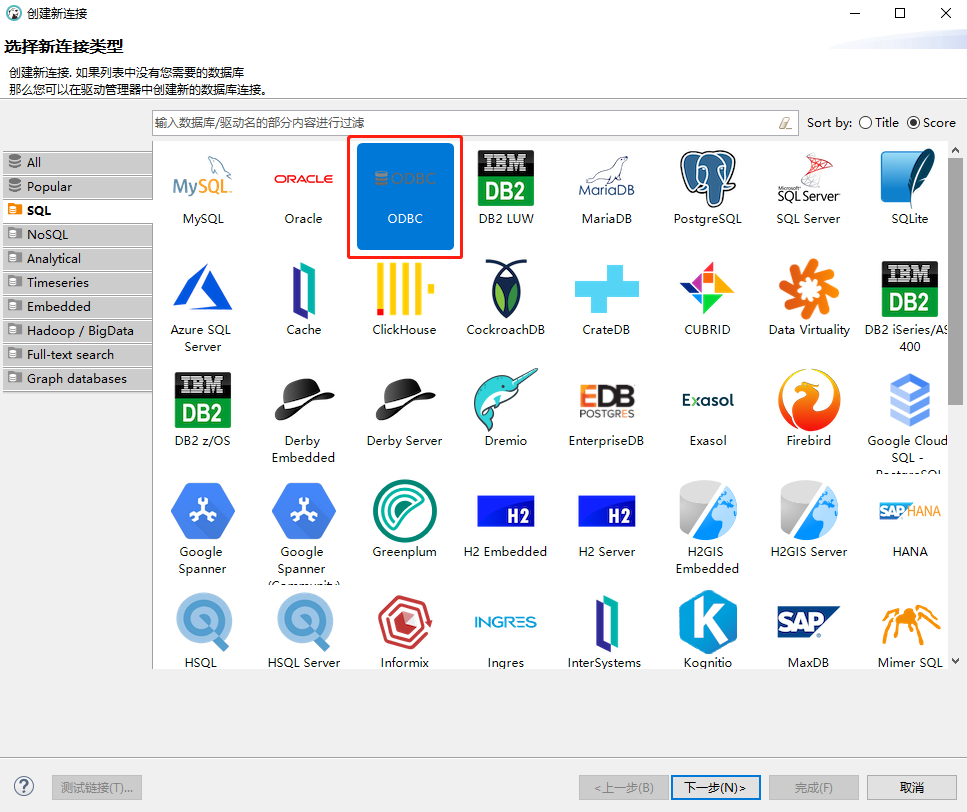
Task: Switch to Hadoop / BigData category
Action: (78, 330)
